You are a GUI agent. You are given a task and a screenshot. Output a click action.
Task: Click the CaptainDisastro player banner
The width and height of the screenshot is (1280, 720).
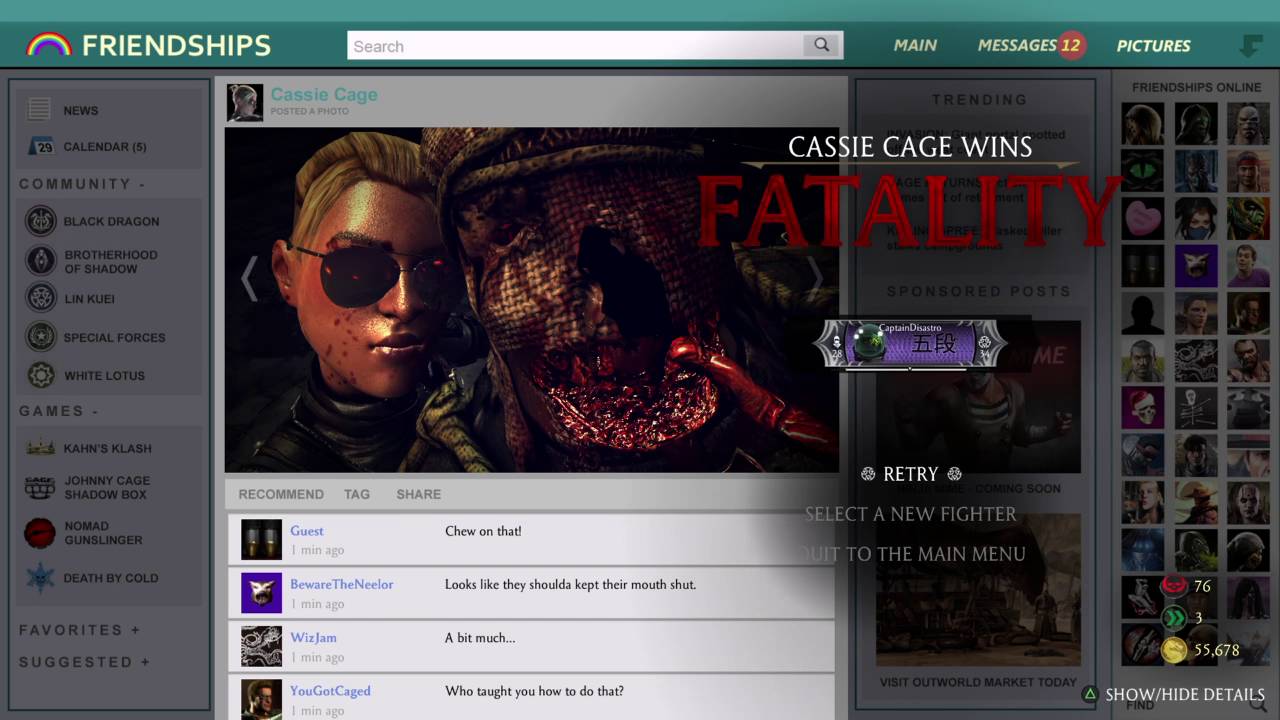(910, 344)
